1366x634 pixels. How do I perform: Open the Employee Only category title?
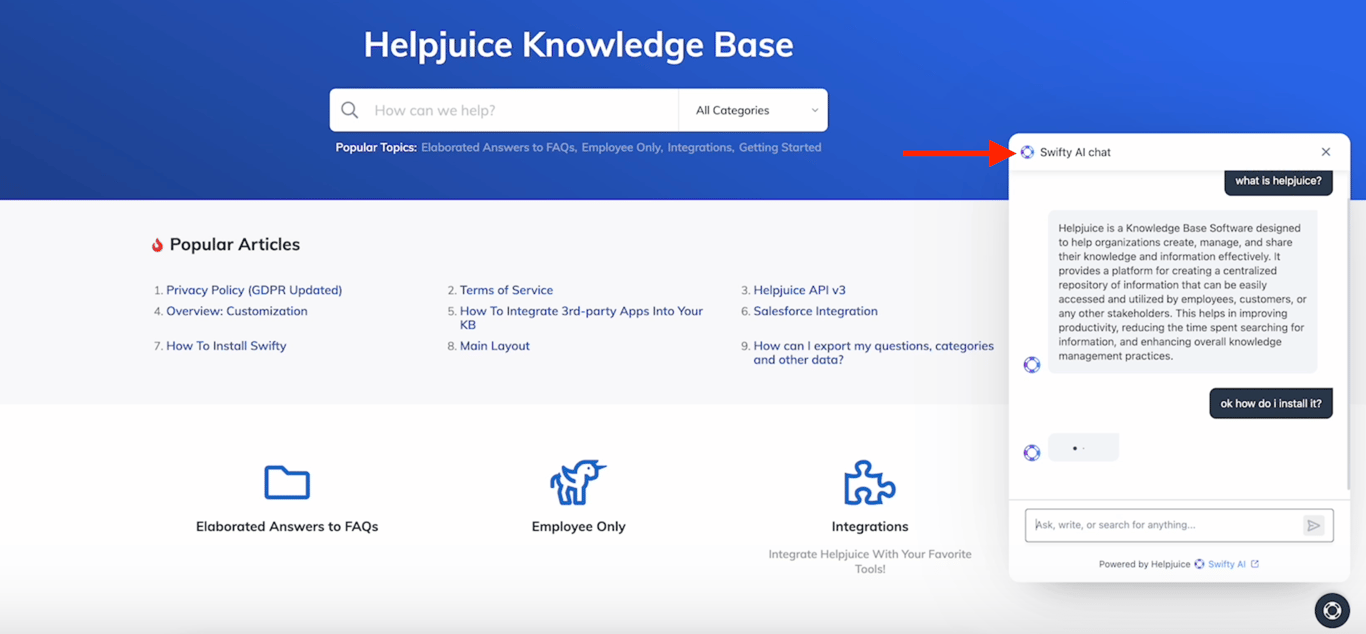coord(578,527)
